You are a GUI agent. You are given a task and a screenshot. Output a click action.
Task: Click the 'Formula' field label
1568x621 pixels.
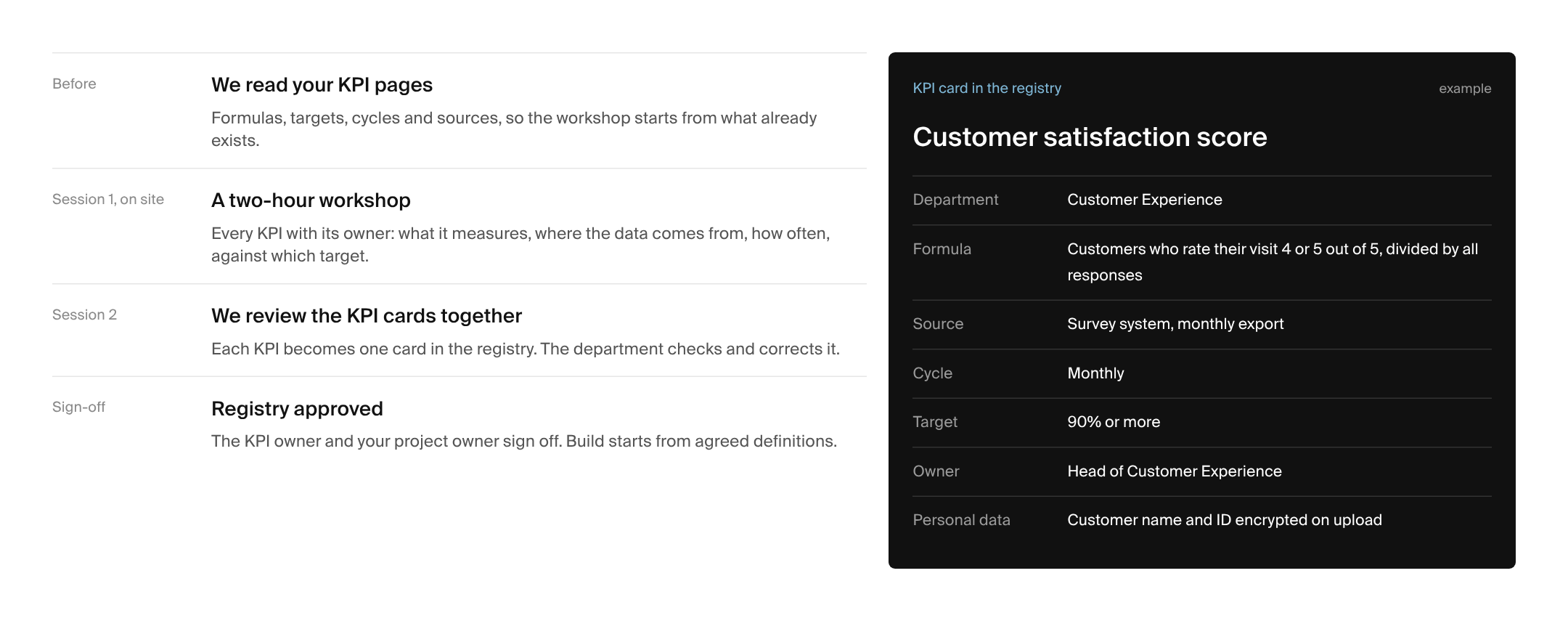tap(942, 249)
